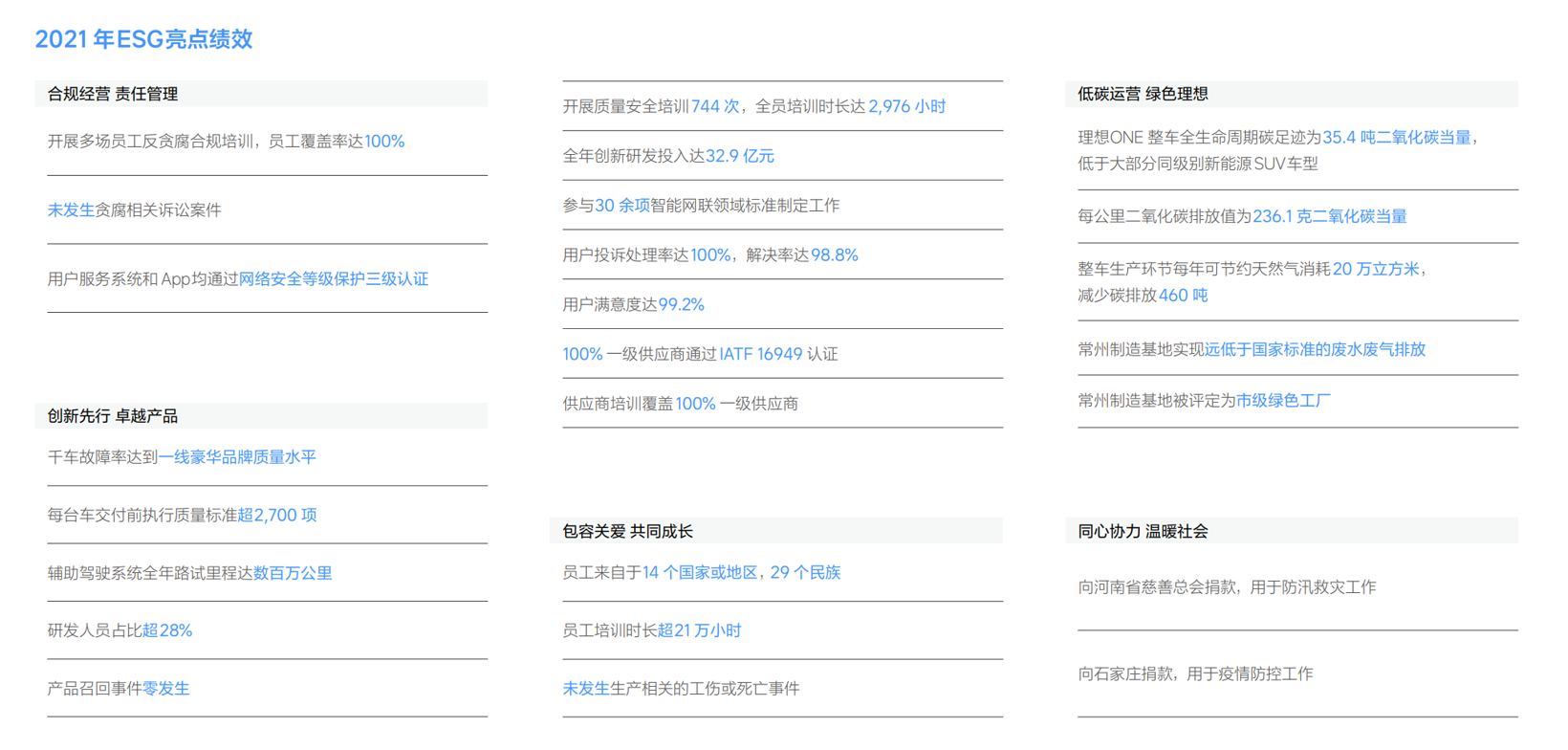Click the blue 网络安全等级保护三级认证 text
Screen dimensions: 1568x750
coord(333,279)
